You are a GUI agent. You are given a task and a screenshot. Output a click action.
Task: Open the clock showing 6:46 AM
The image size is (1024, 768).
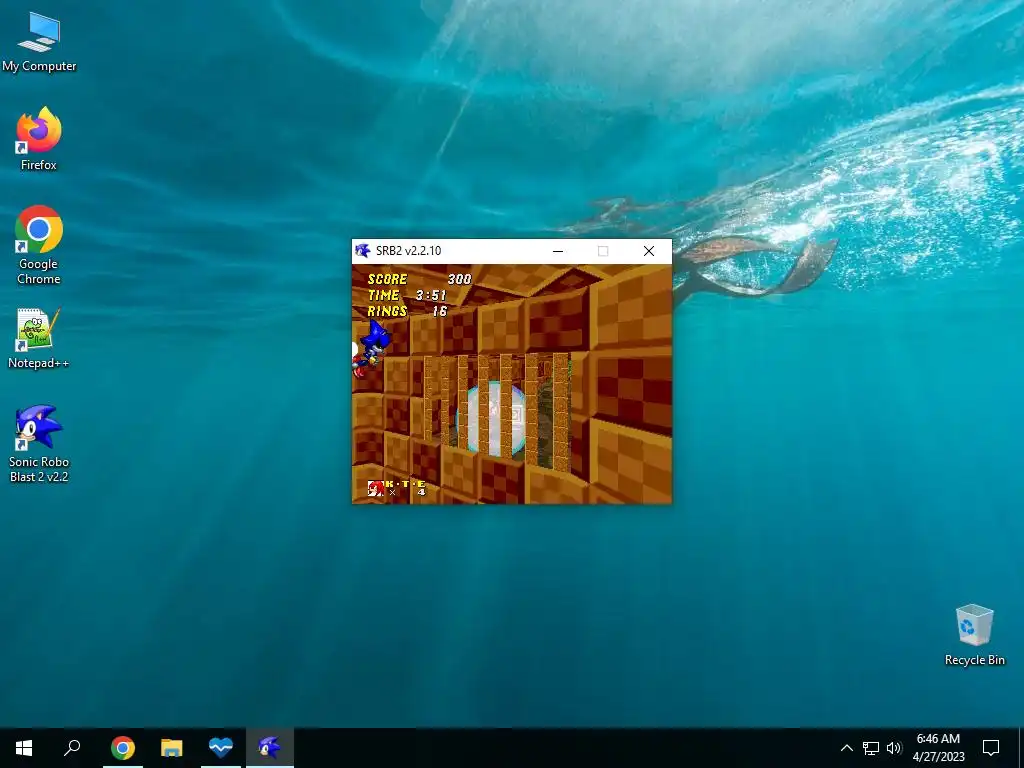coord(938,739)
